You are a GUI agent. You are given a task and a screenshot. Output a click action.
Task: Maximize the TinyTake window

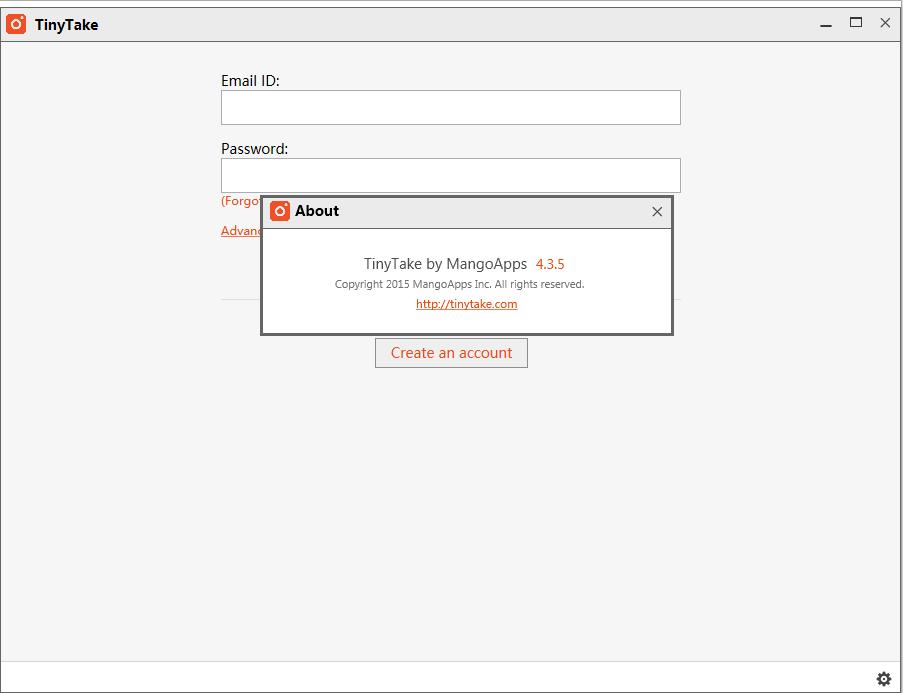click(x=856, y=23)
